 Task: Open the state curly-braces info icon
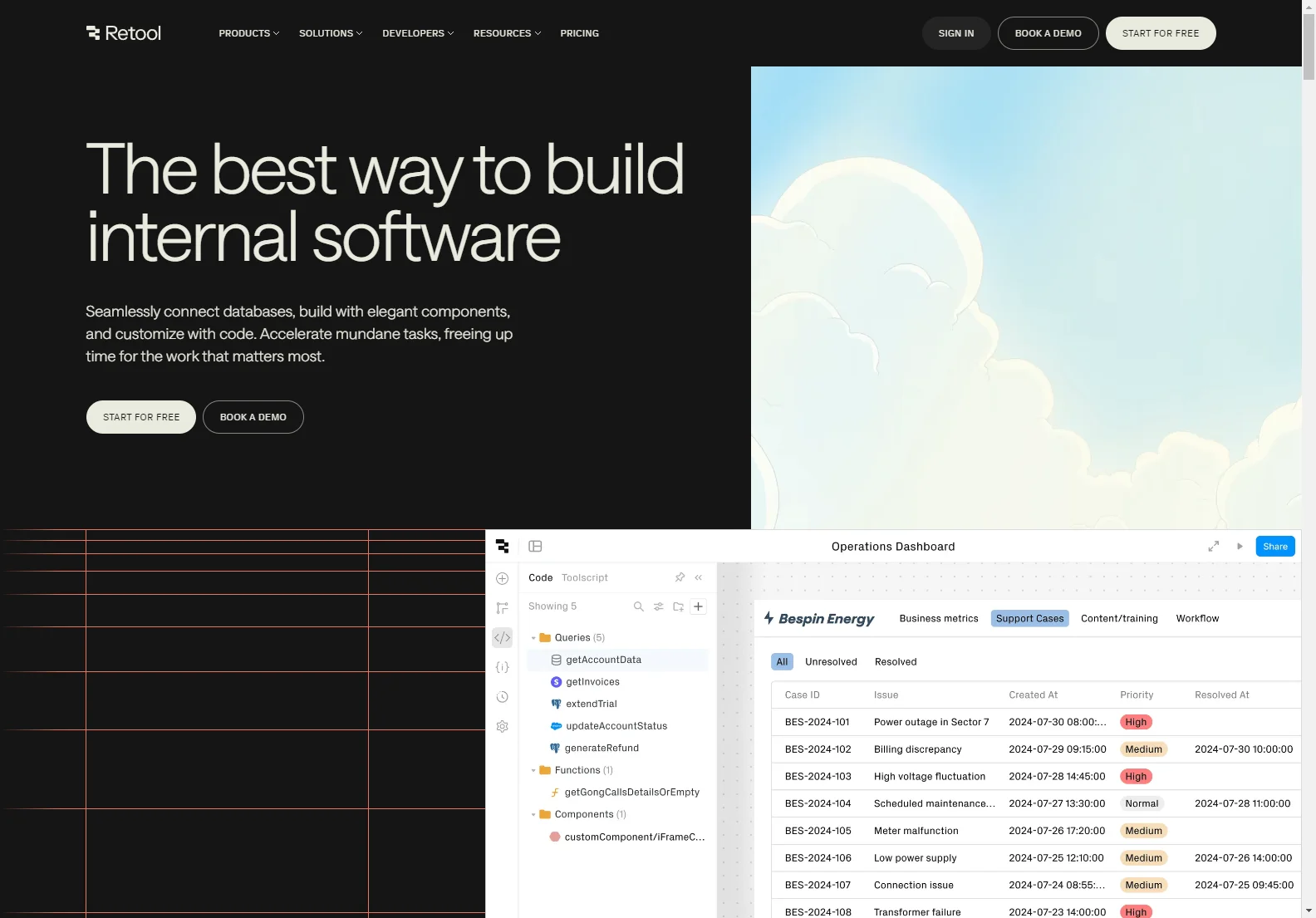point(502,667)
